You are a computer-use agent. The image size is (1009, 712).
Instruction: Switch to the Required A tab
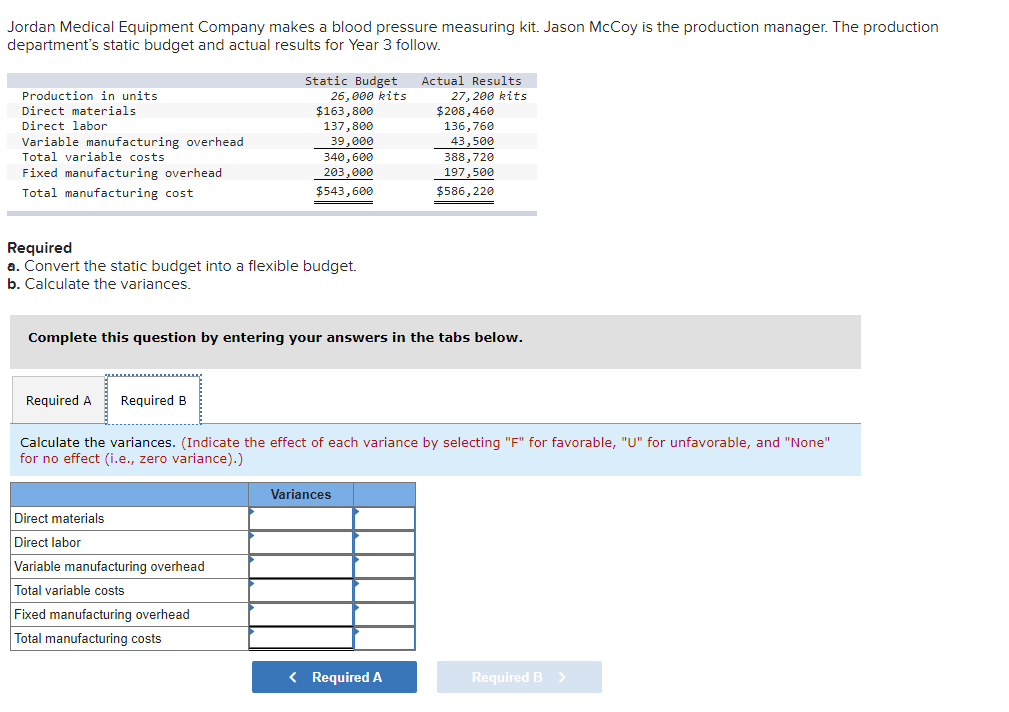[59, 400]
